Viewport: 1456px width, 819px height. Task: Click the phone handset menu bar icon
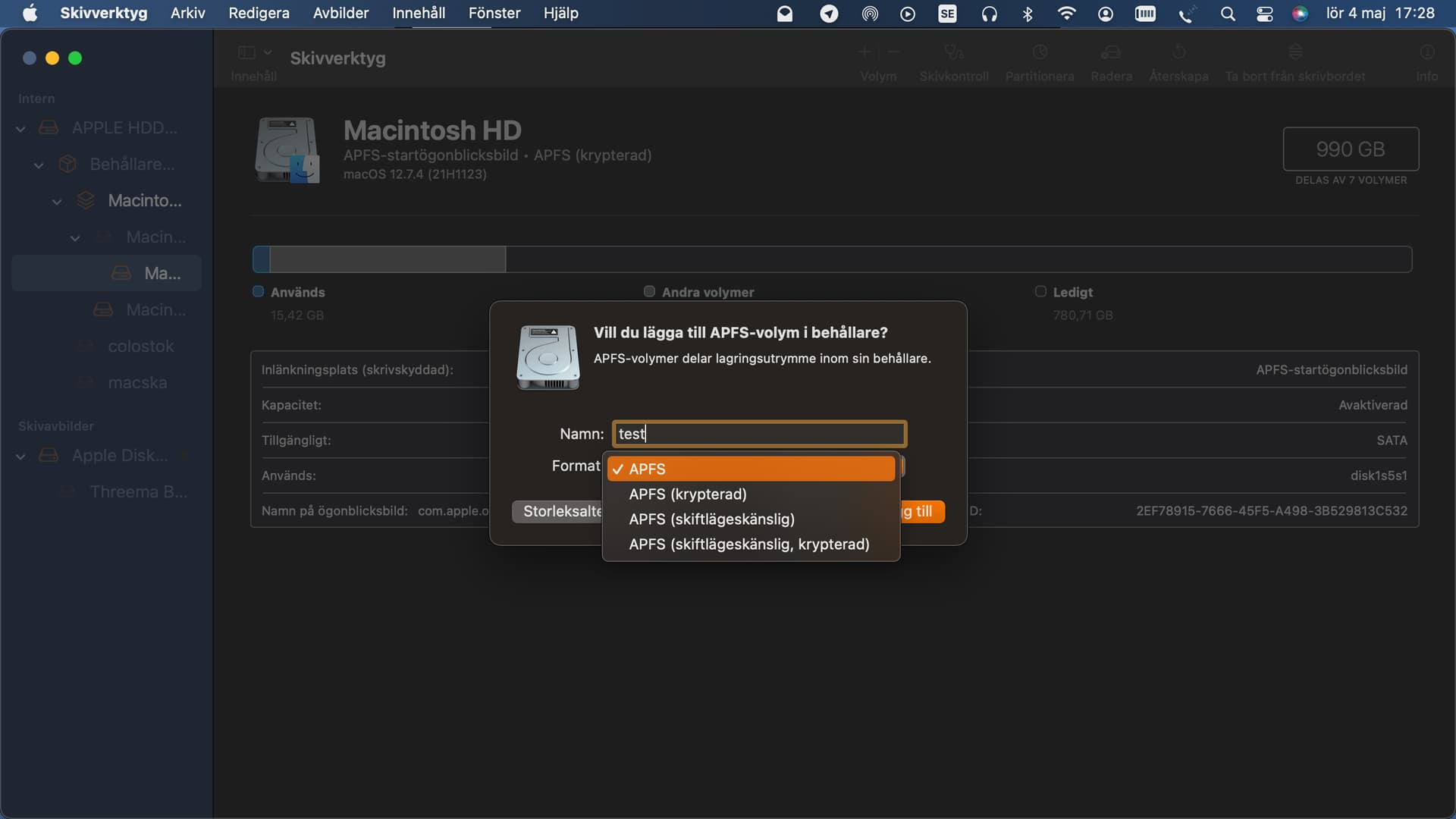click(1186, 14)
